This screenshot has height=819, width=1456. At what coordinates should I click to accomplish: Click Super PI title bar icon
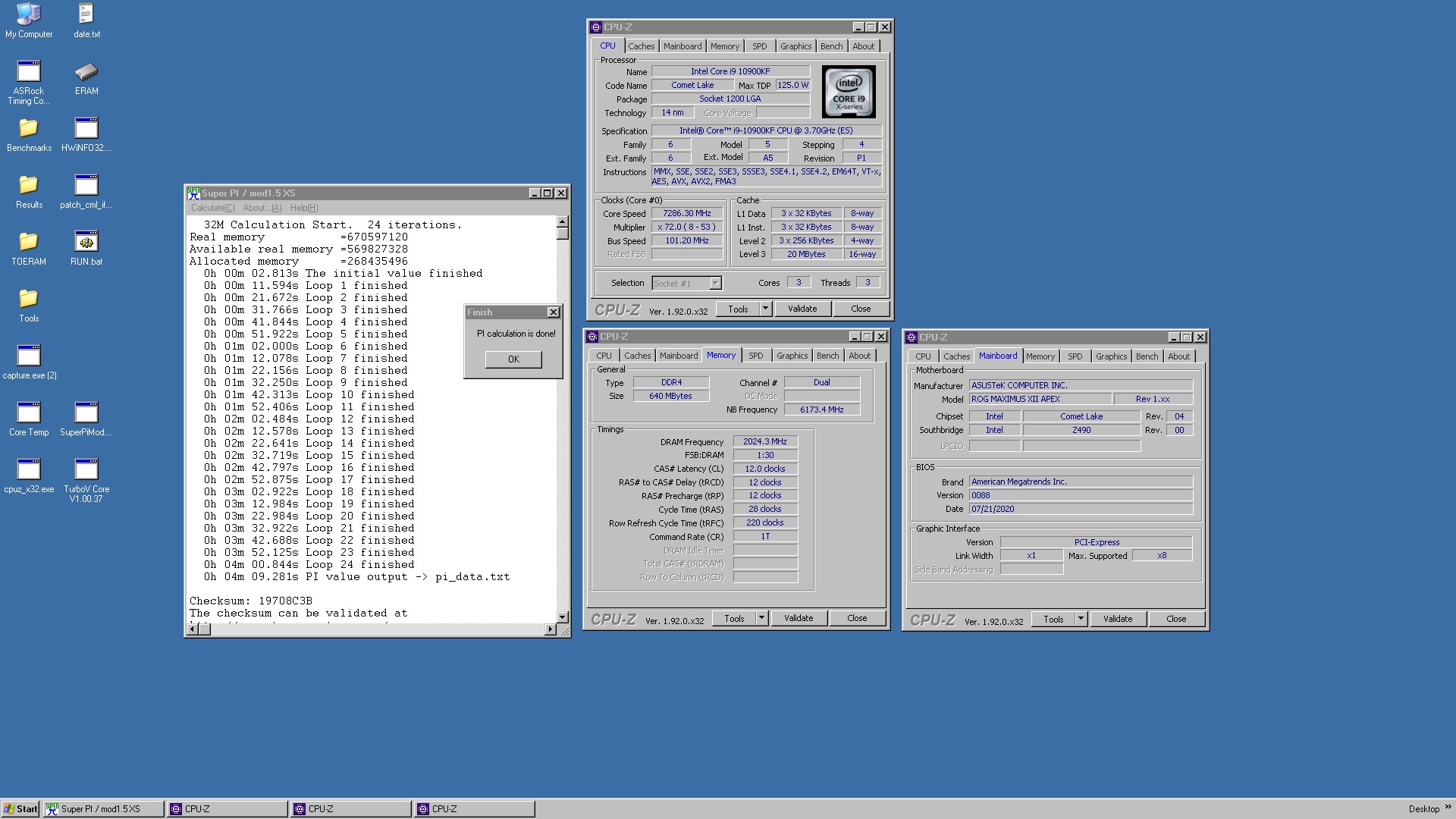[193, 193]
